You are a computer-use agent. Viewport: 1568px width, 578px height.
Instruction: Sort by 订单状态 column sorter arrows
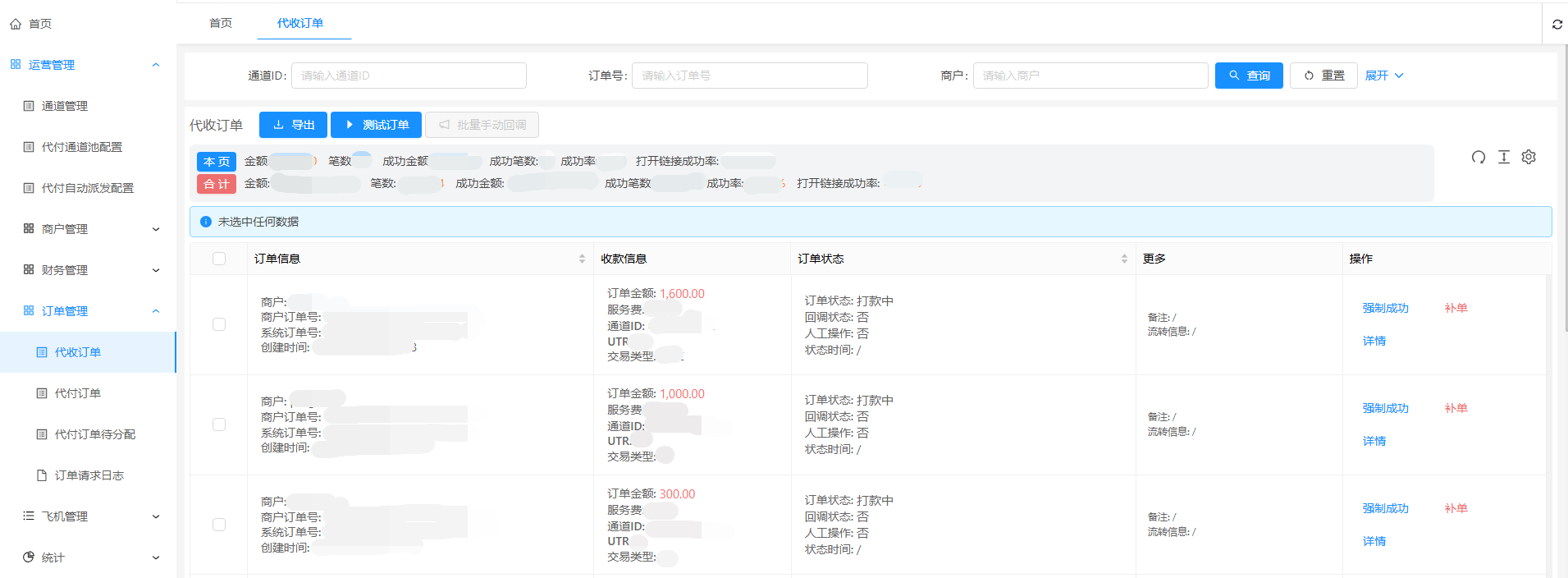(x=1124, y=259)
